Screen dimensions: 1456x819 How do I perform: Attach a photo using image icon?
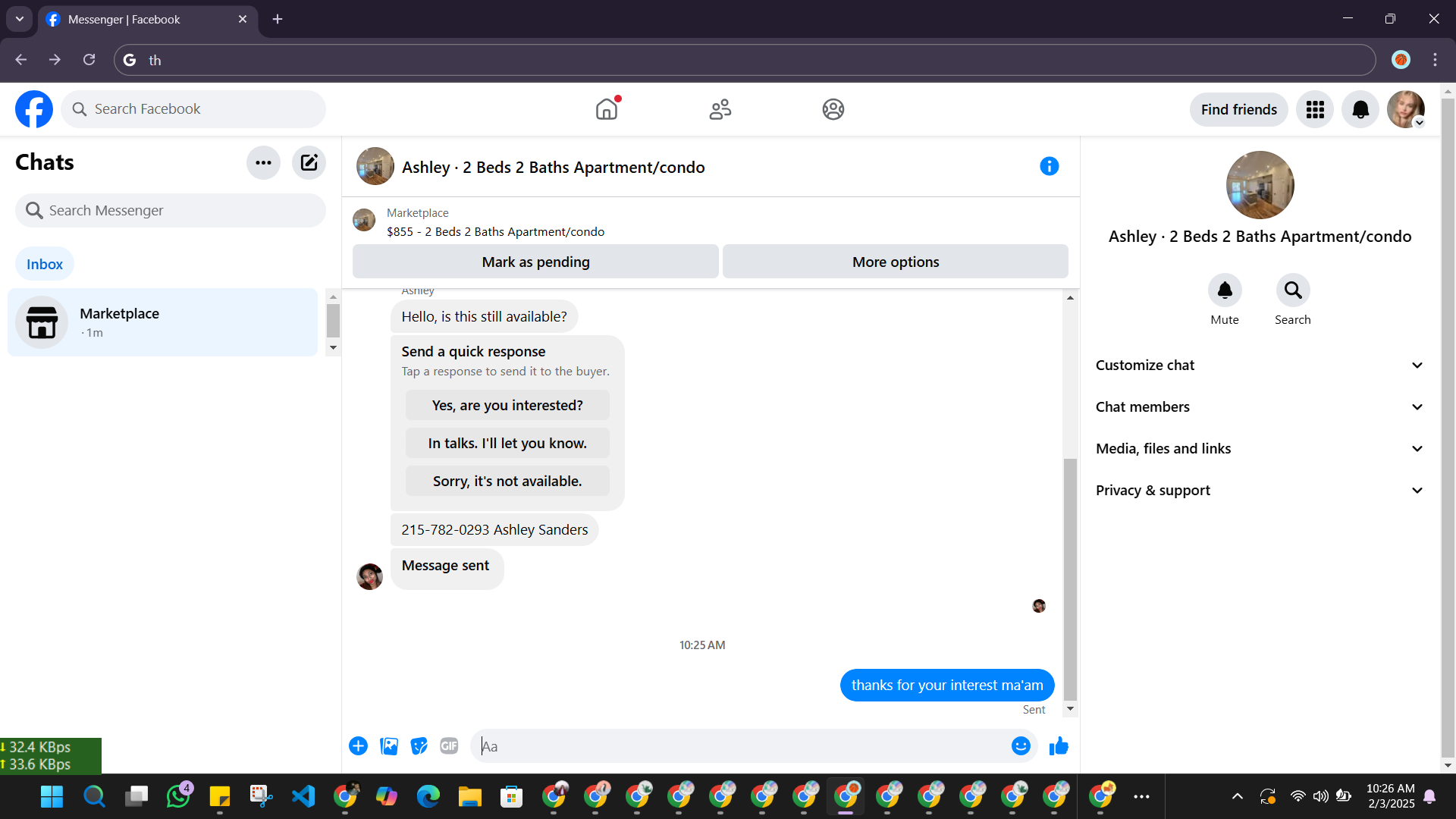click(389, 746)
